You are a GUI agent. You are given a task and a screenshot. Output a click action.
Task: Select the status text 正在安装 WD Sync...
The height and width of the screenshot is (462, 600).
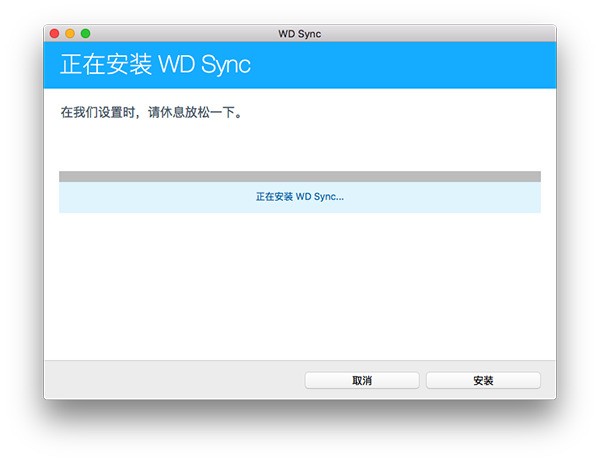pyautogui.click(x=299, y=197)
